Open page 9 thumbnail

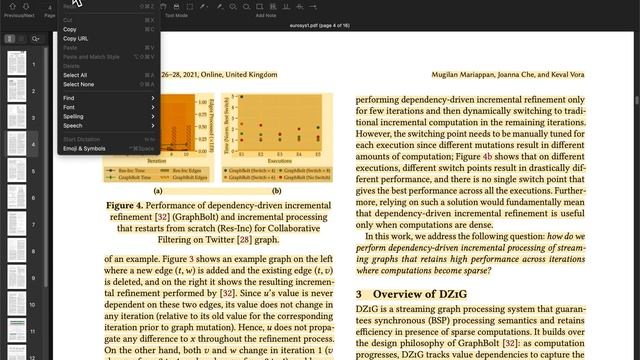coord(17,277)
